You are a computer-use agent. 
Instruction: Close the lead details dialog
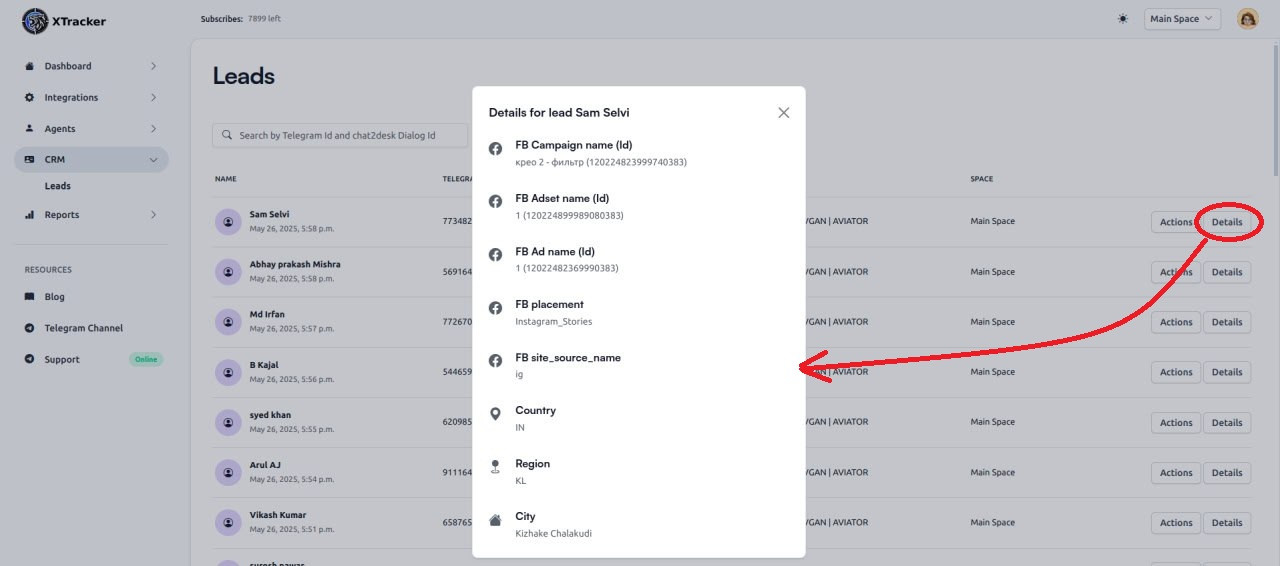tap(783, 113)
